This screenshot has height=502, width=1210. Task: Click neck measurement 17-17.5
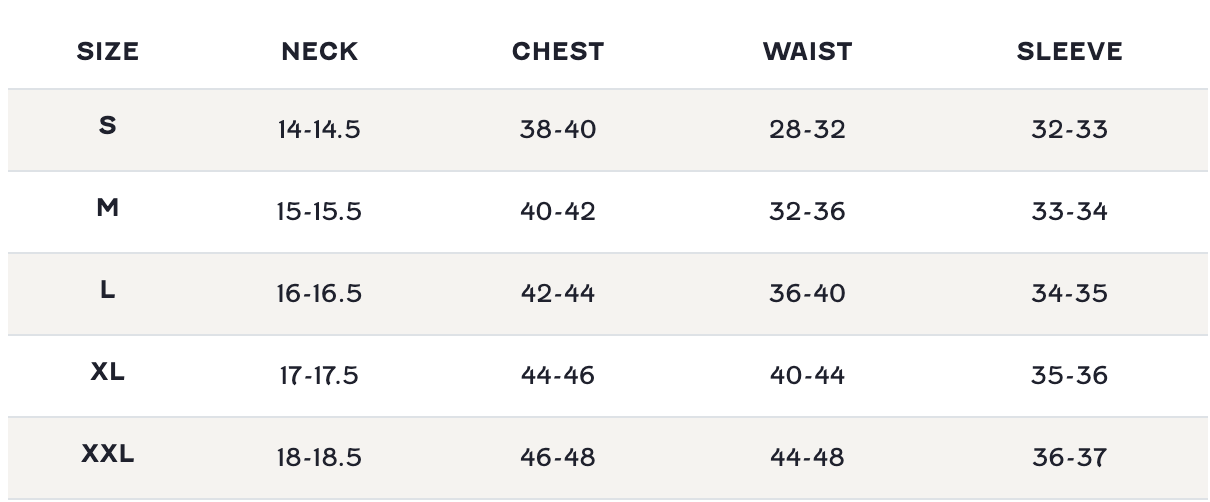(319, 376)
